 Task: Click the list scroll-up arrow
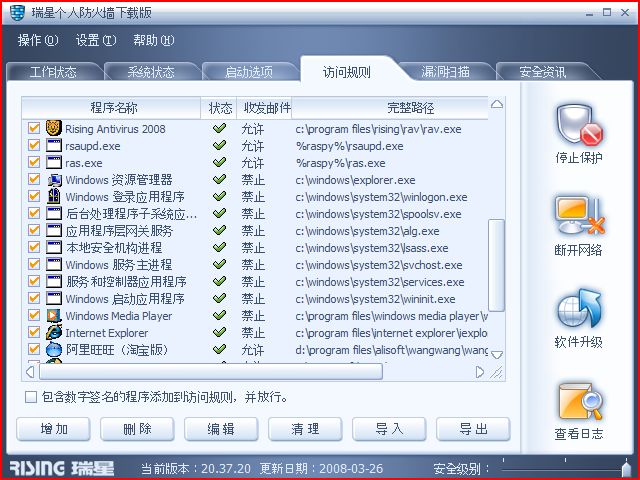click(497, 104)
